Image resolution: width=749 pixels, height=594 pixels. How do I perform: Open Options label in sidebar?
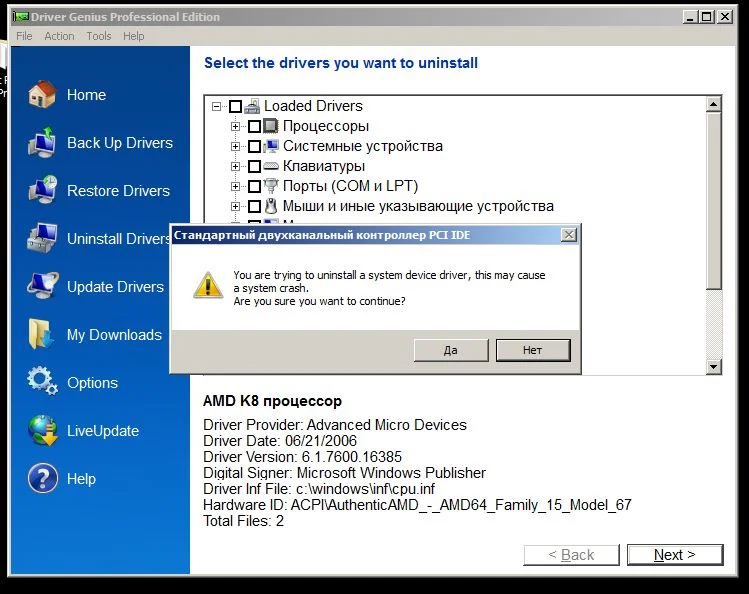click(93, 383)
